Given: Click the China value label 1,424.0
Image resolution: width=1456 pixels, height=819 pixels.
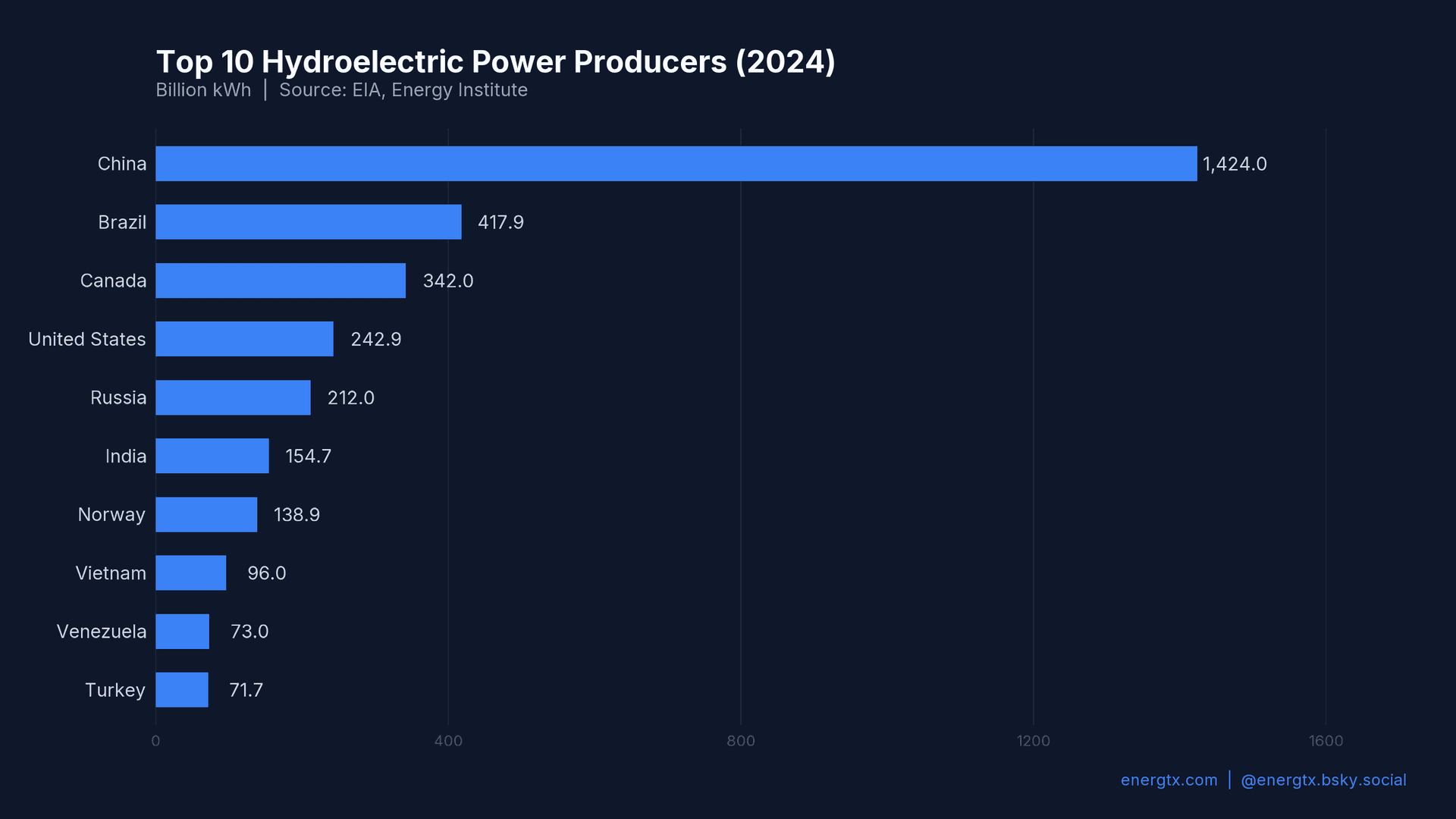Looking at the screenshot, I should [1235, 163].
